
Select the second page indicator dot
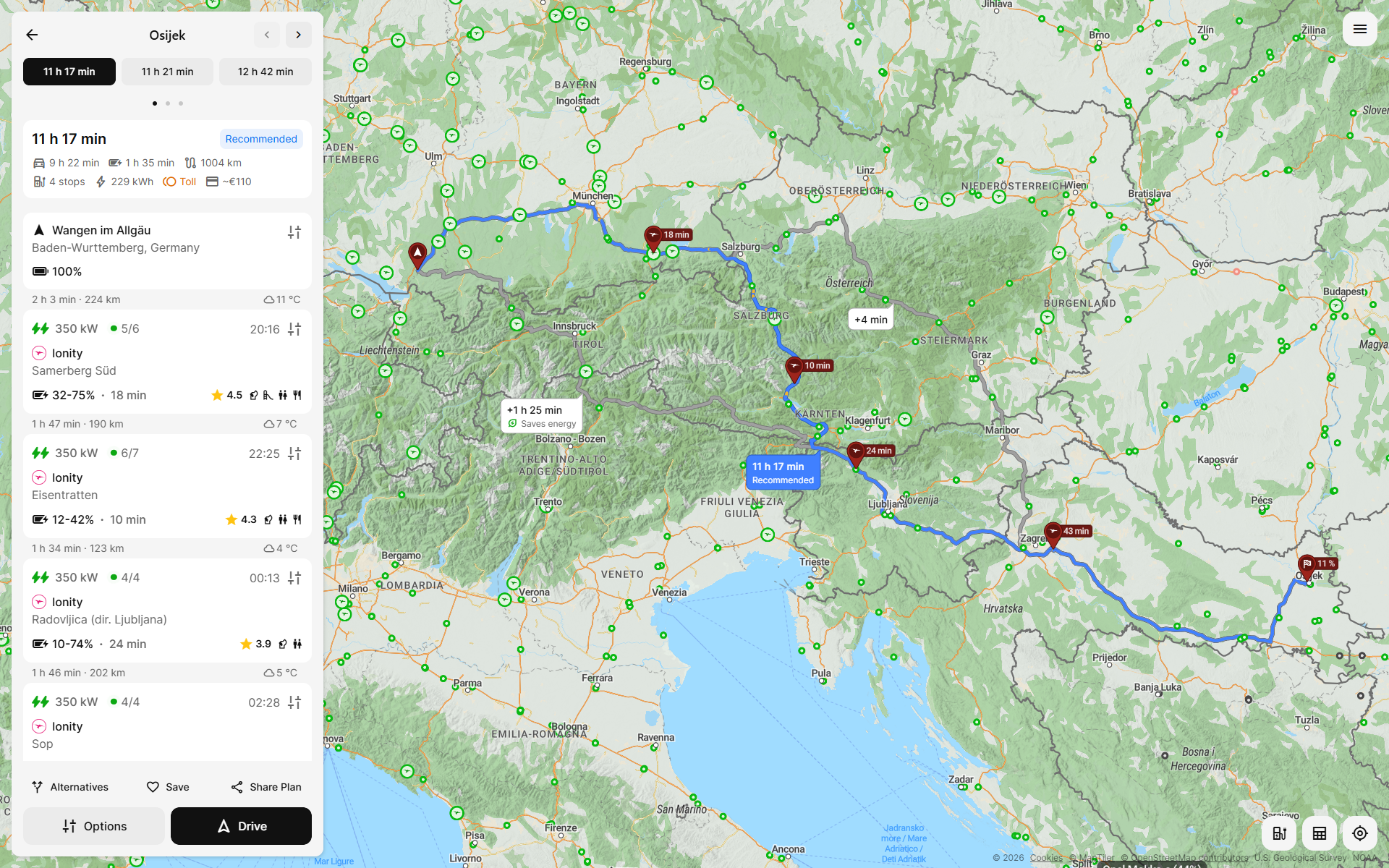[x=168, y=103]
